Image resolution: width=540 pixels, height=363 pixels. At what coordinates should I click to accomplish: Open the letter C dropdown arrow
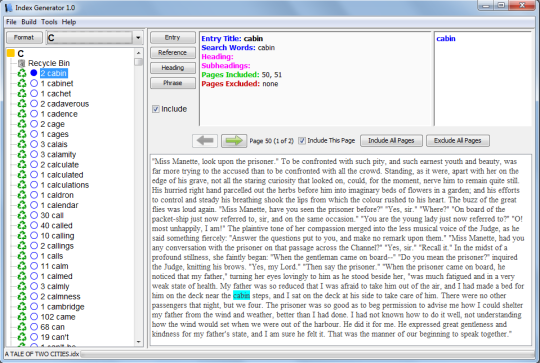[138, 38]
